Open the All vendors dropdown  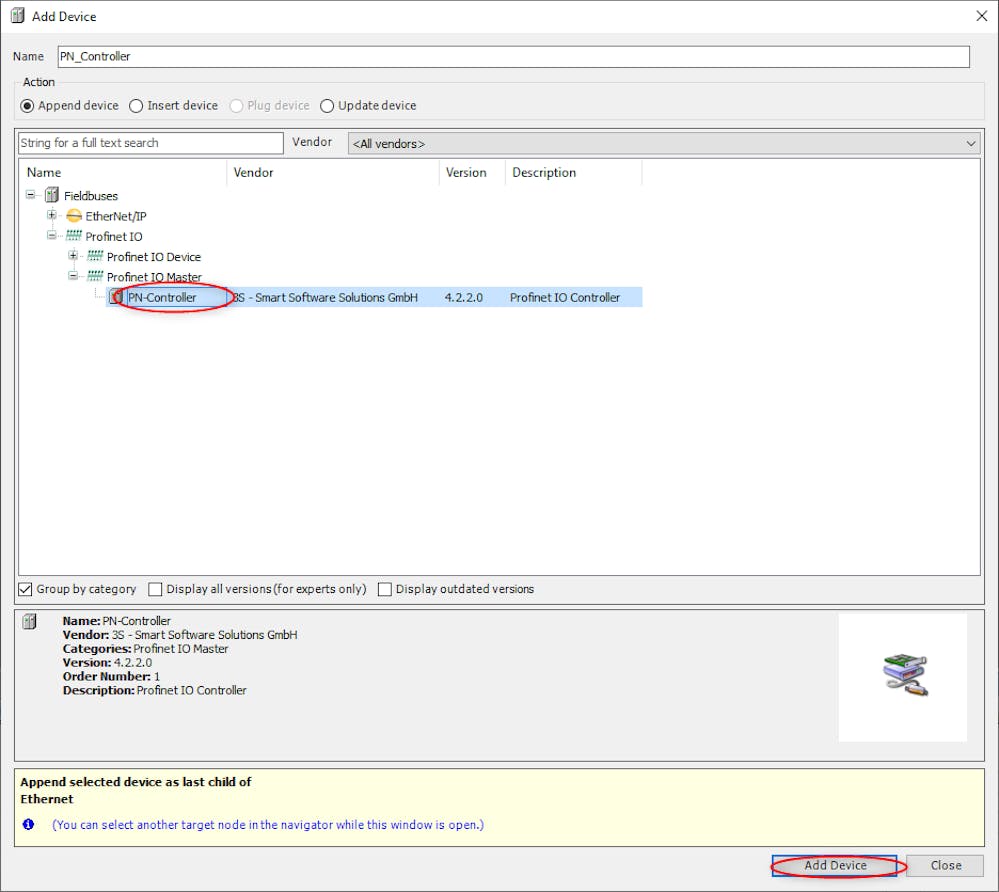click(x=664, y=143)
